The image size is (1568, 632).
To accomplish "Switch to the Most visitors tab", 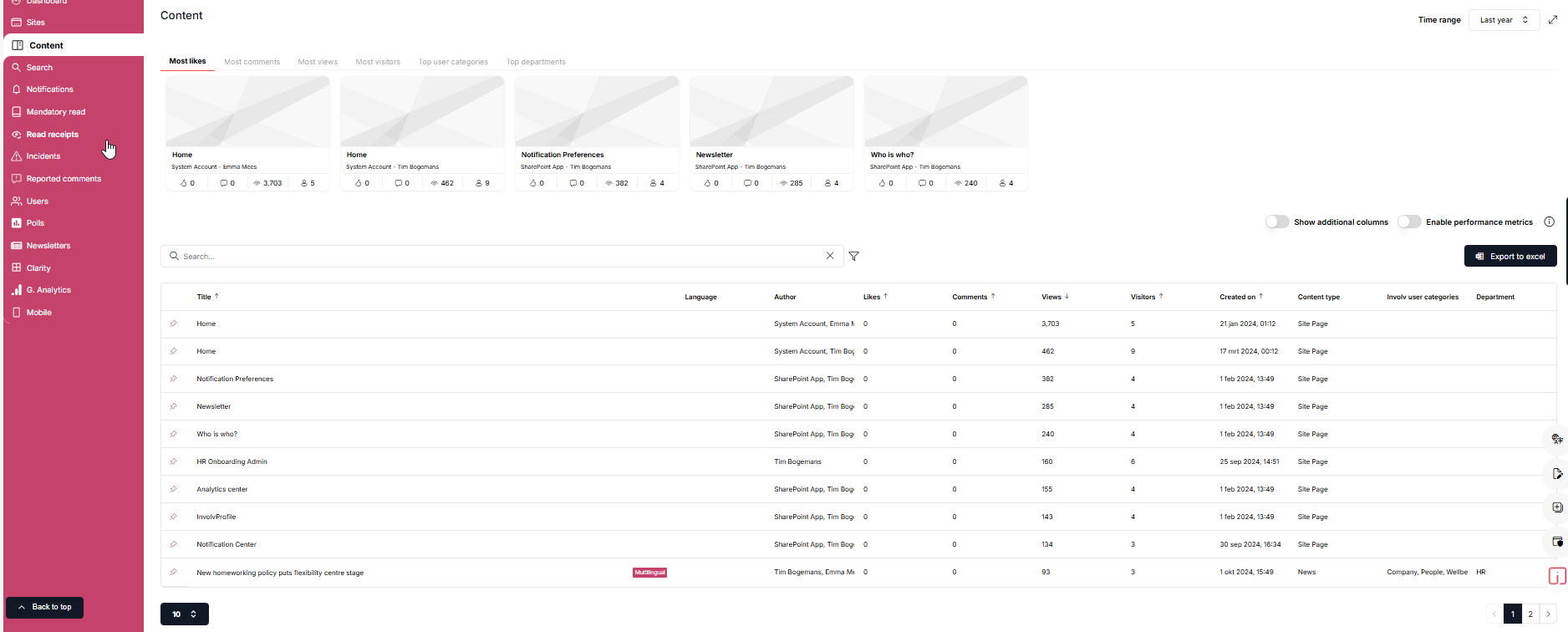I will 378,62.
